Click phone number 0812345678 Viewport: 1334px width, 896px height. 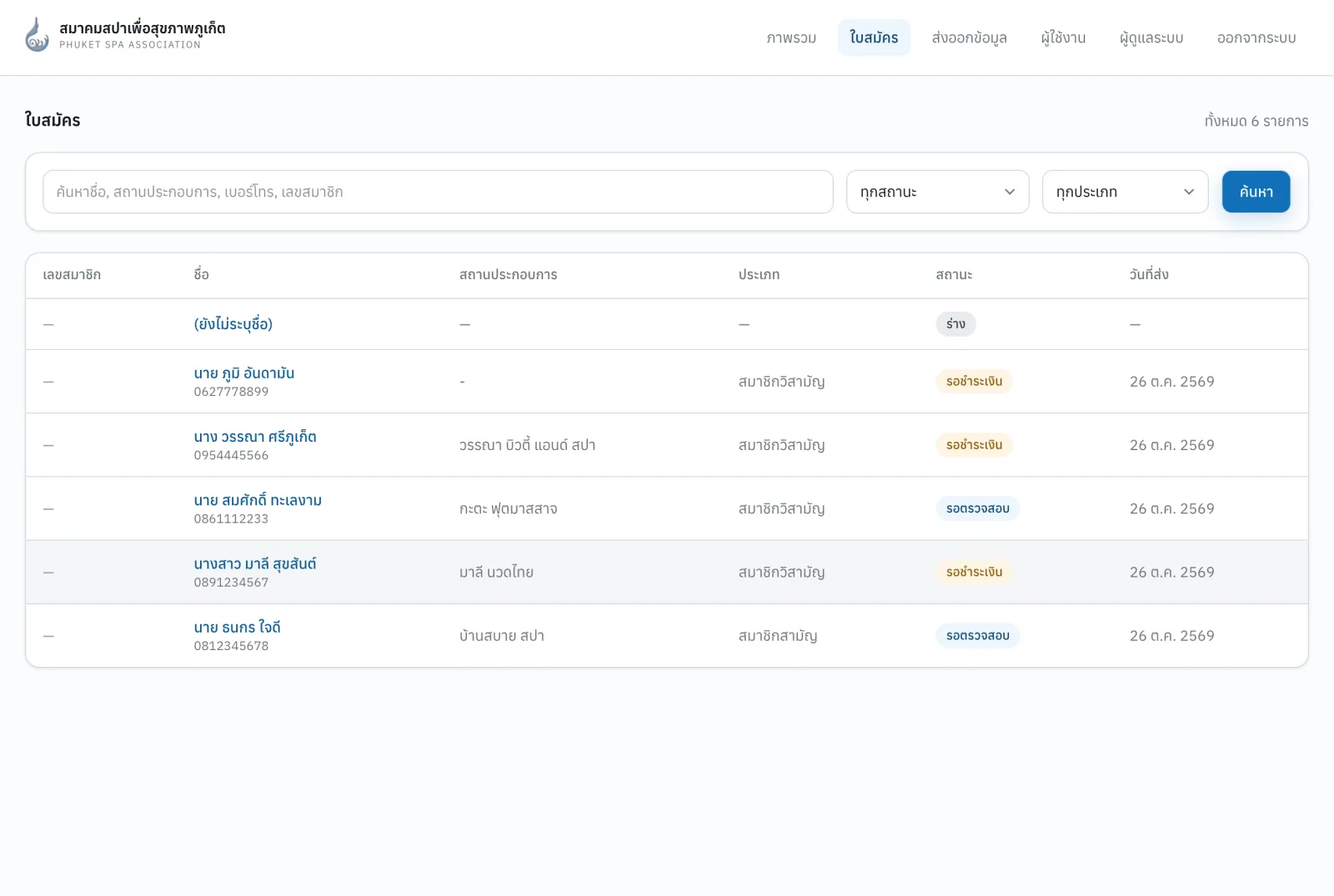tap(231, 646)
